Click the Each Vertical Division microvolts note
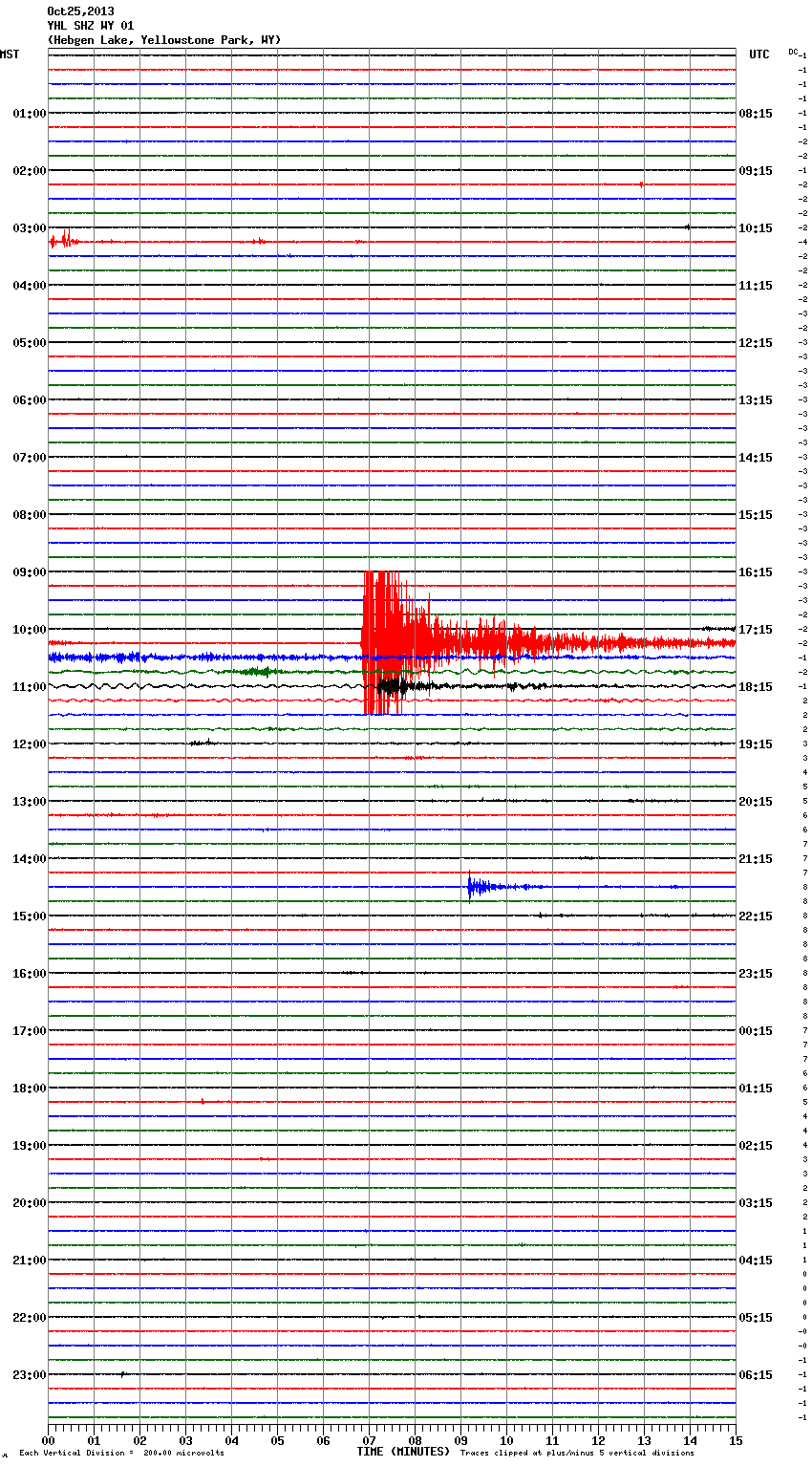 click(121, 1453)
